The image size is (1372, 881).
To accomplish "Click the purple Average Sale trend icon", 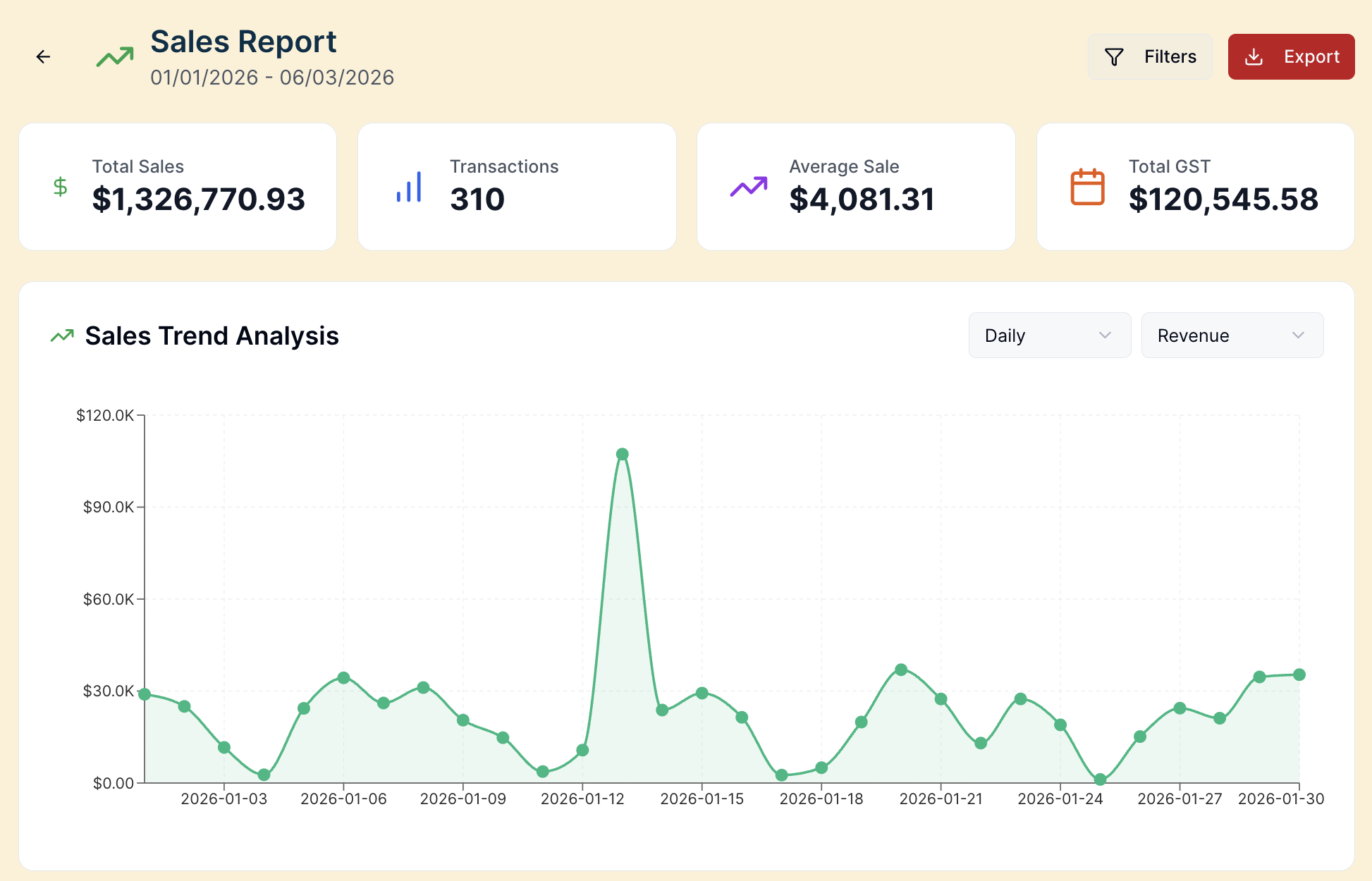I will pos(748,187).
